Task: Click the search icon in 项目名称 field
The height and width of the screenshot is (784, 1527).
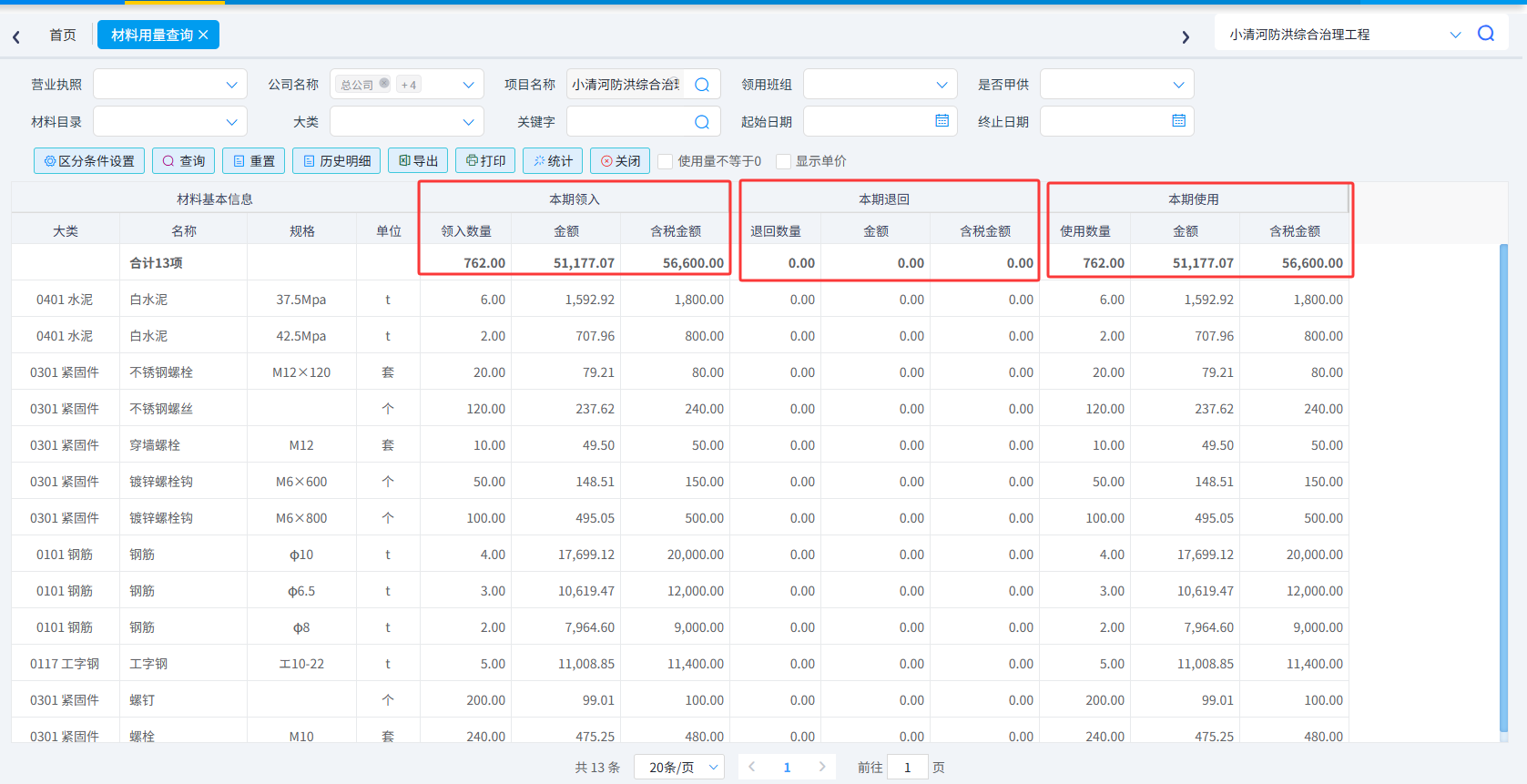Action: tap(702, 85)
